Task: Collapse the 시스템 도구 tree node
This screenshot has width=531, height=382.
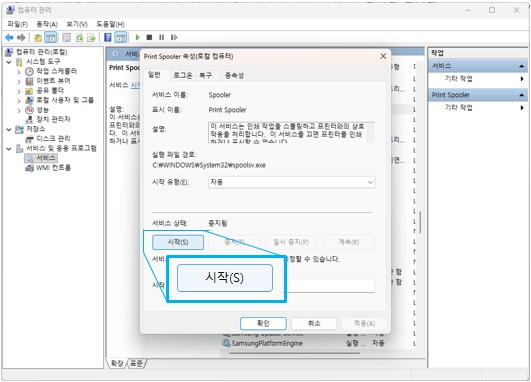Action: [x=9, y=62]
